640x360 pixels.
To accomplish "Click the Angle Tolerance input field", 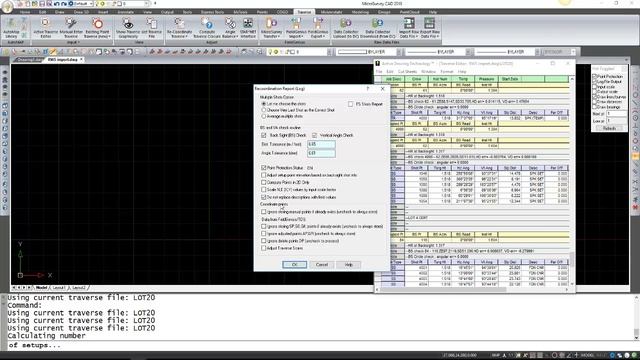I will [x=321, y=153].
